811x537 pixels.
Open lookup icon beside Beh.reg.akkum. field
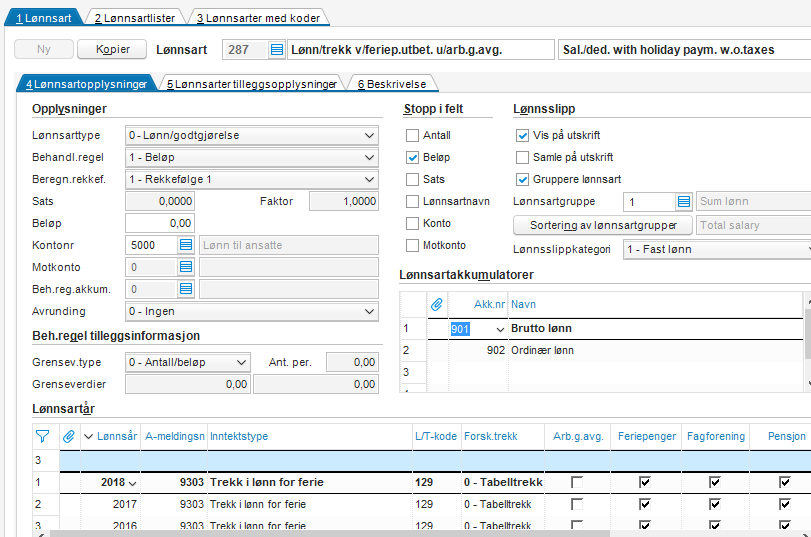pyautogui.click(x=186, y=289)
